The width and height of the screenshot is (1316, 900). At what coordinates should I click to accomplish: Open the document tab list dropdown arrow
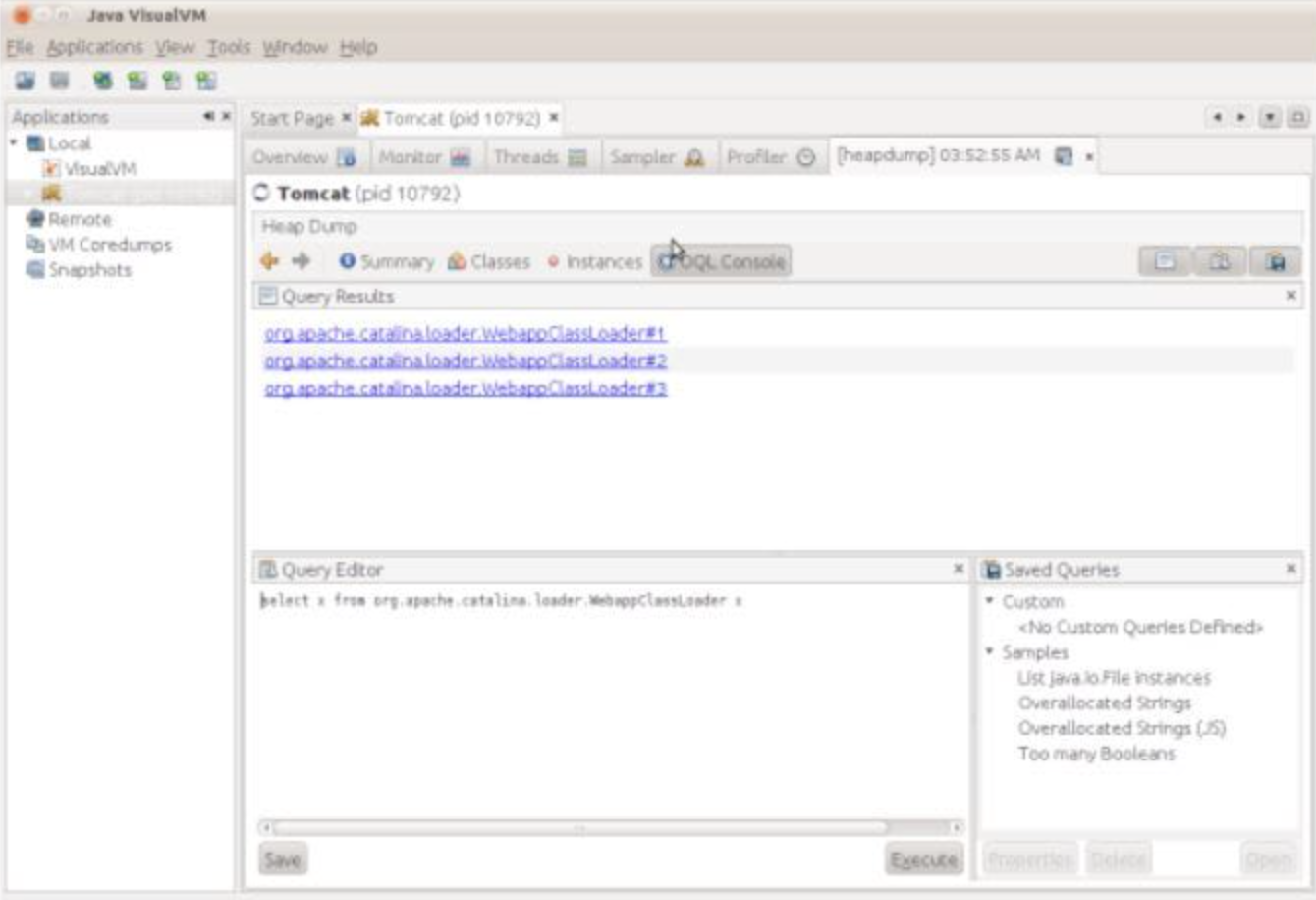tap(1270, 117)
